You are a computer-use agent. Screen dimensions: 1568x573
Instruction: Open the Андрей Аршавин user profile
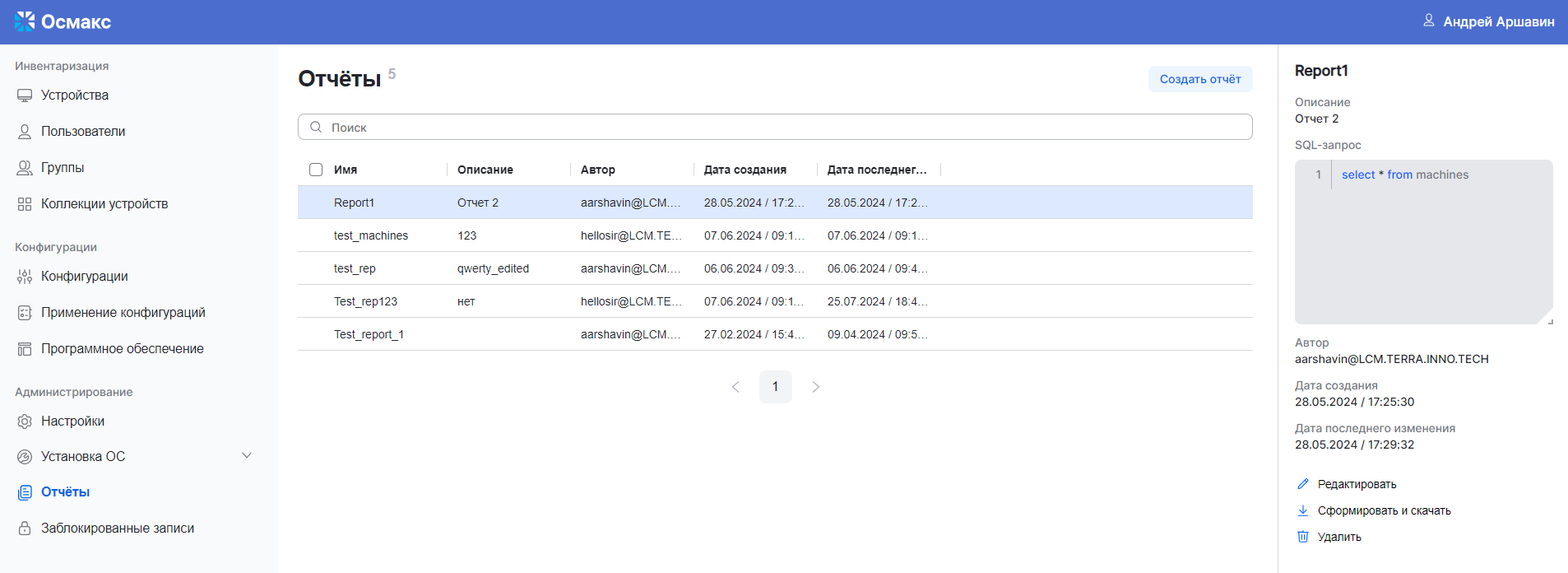(x=1489, y=22)
